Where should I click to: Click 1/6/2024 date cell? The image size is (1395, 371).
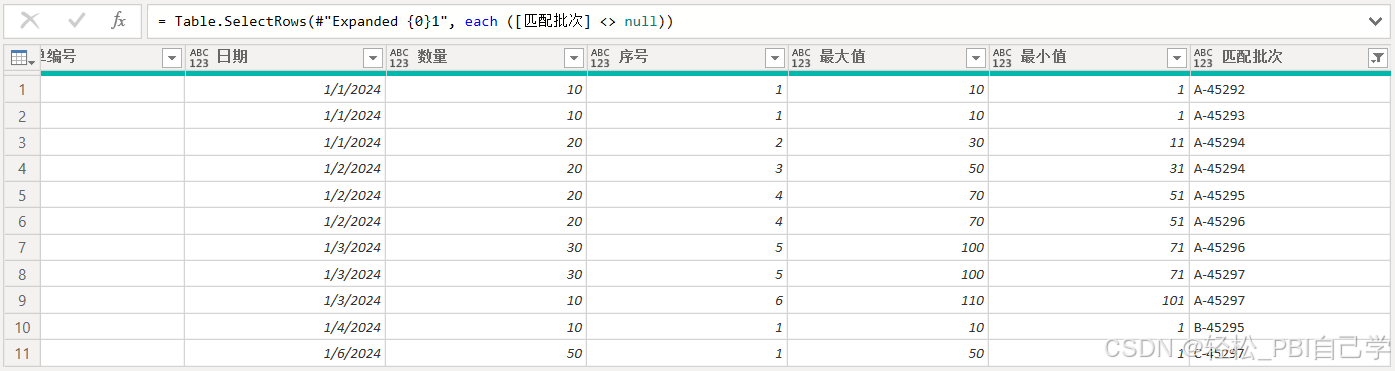pos(285,353)
